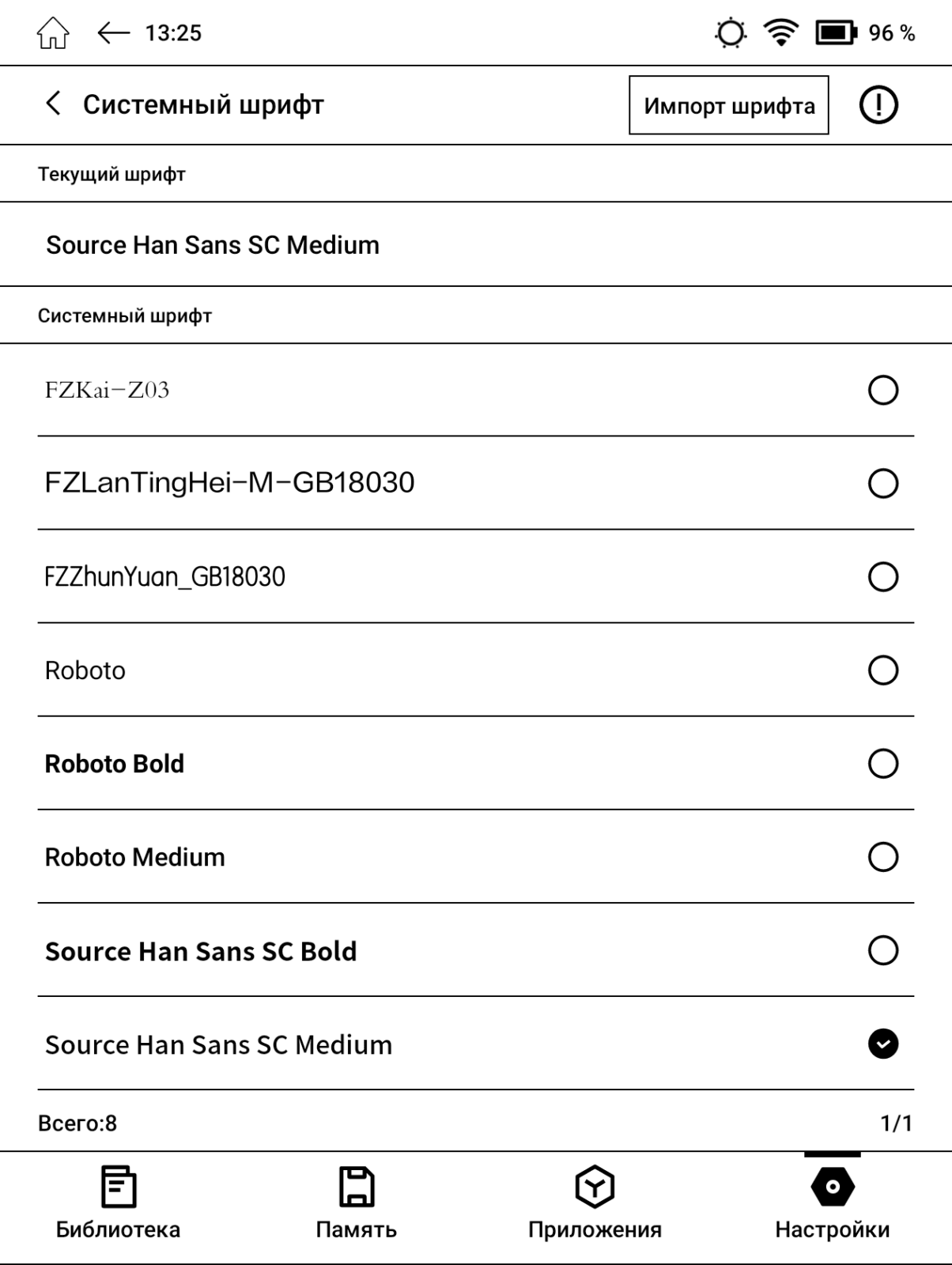Tap the battery indicator icon
The width and height of the screenshot is (952, 1265).
tap(837, 33)
